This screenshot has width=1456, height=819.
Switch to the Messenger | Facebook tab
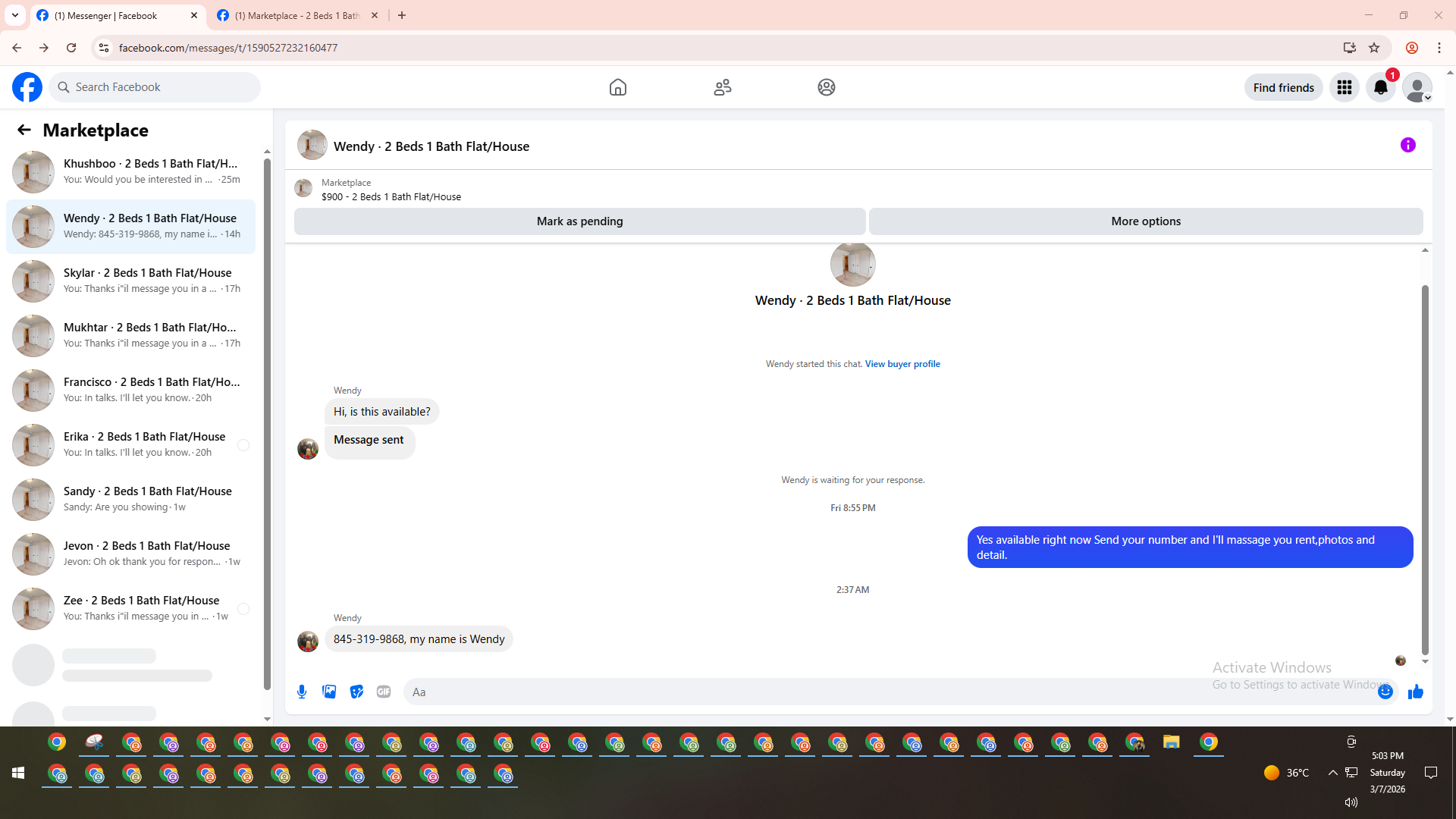(118, 15)
